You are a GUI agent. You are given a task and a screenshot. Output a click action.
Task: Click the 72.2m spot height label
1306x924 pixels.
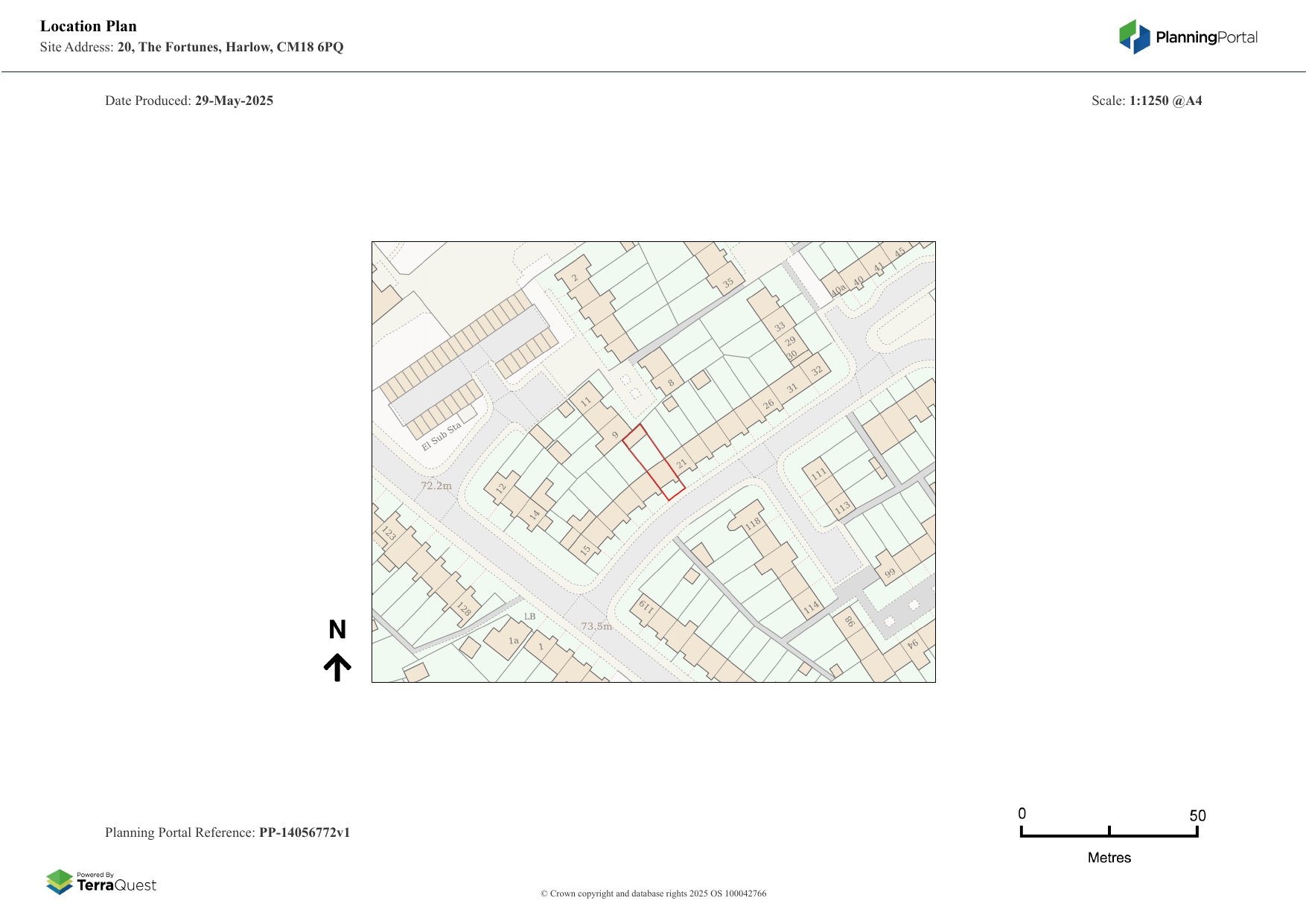436,485
